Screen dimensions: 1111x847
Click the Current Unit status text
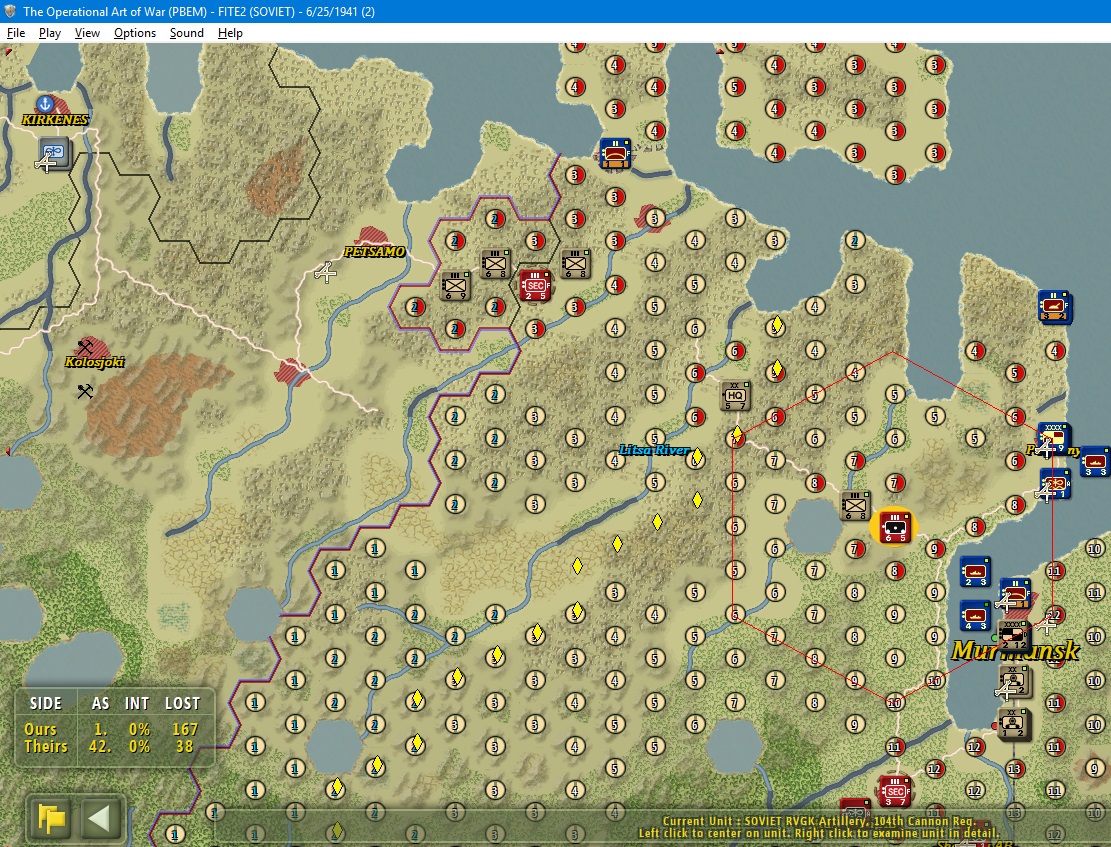pyautogui.click(x=818, y=821)
